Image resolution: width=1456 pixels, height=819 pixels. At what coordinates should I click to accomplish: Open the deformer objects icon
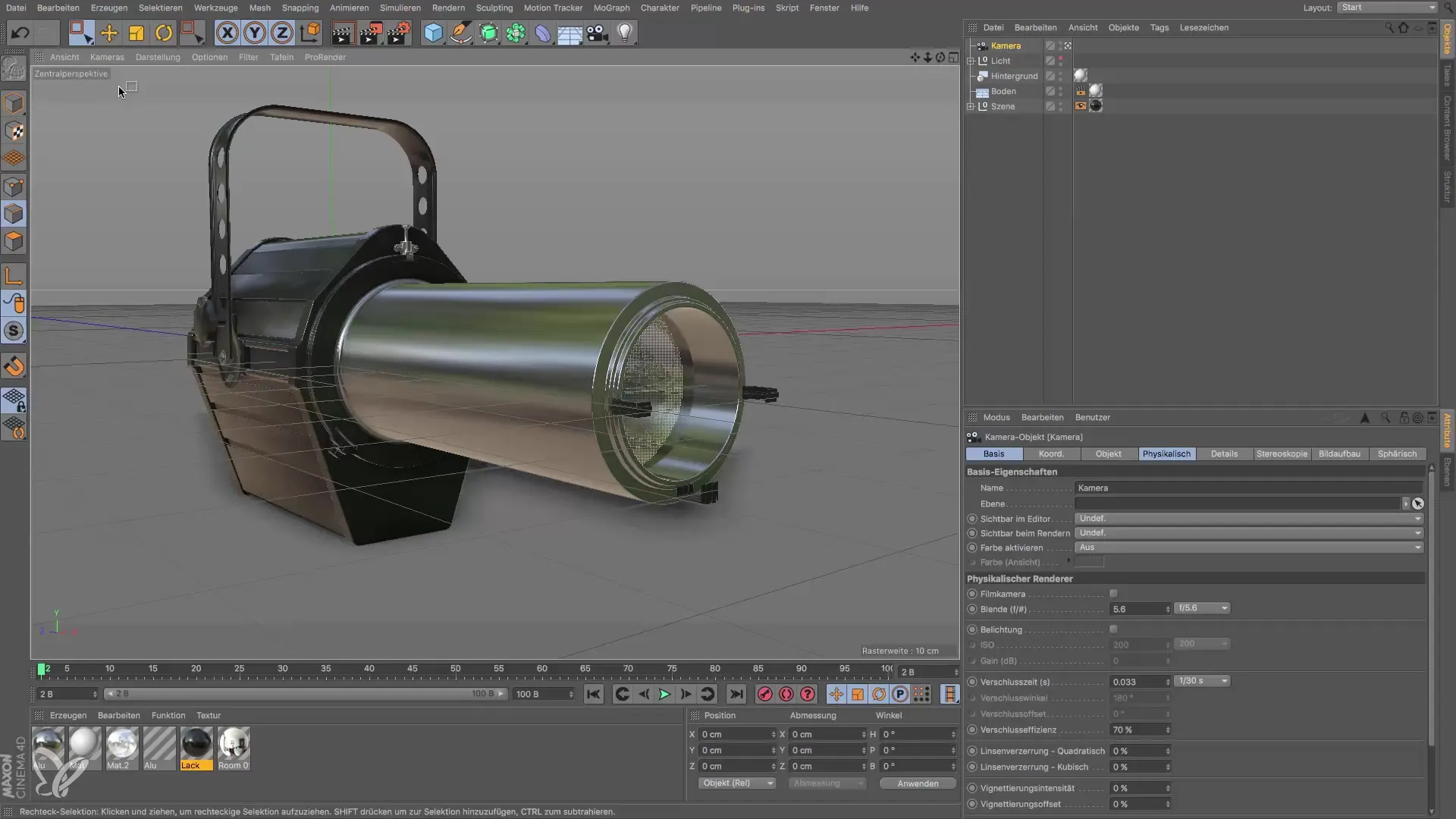coord(542,33)
